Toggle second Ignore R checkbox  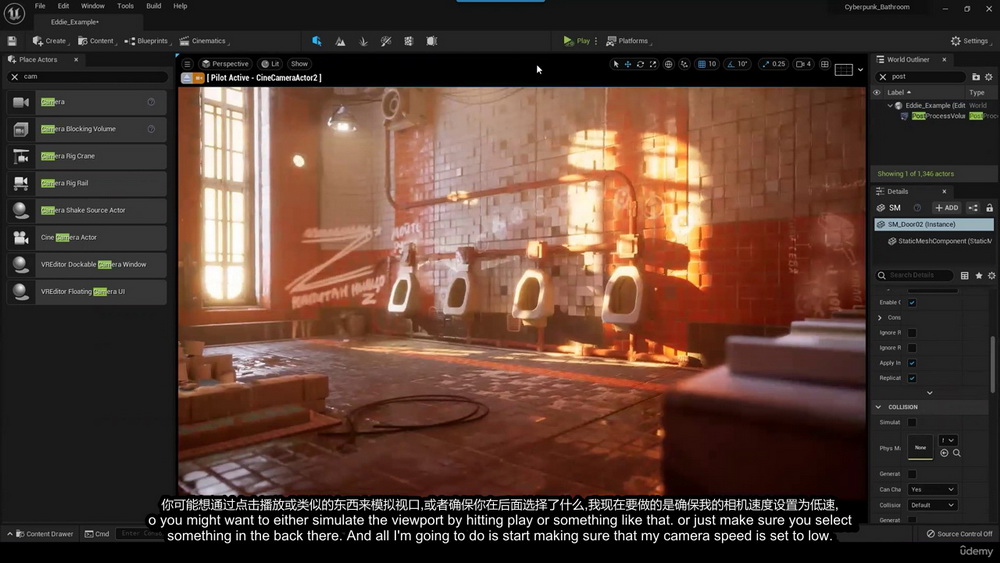912,347
